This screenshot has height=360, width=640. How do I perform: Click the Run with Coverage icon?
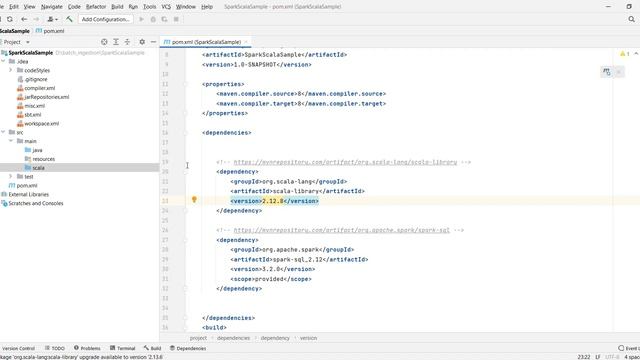(164, 19)
